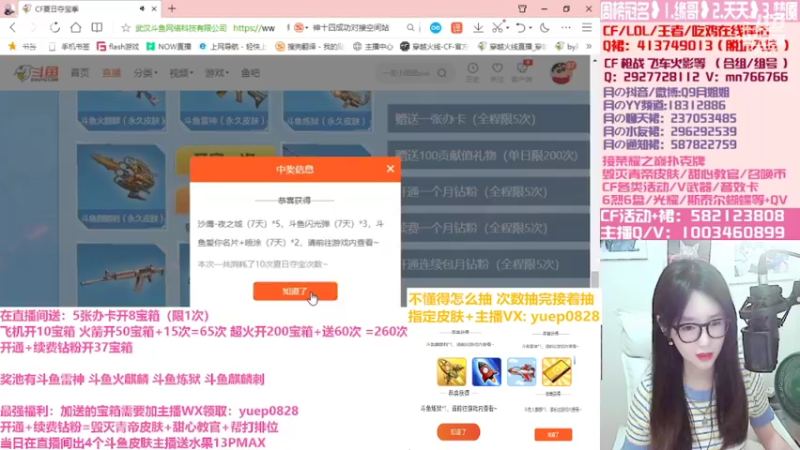
Task: Open the browser hamburger main menu
Action: point(587,28)
